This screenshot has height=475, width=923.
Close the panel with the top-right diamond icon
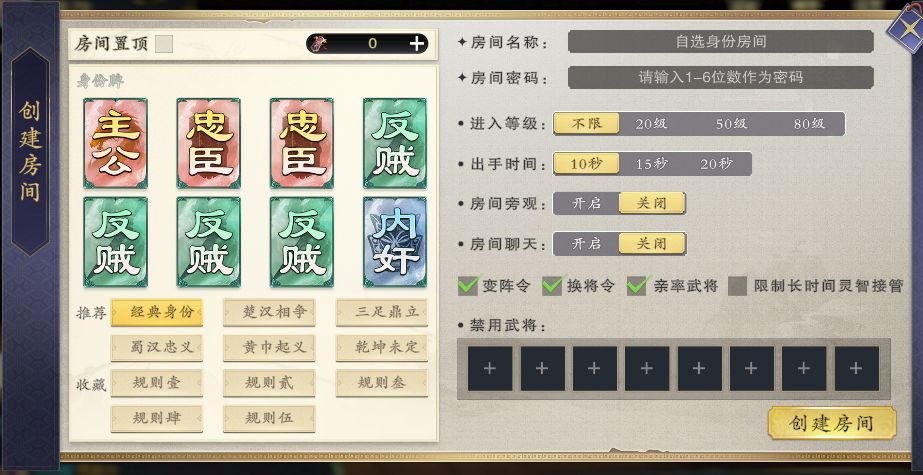coord(907,26)
